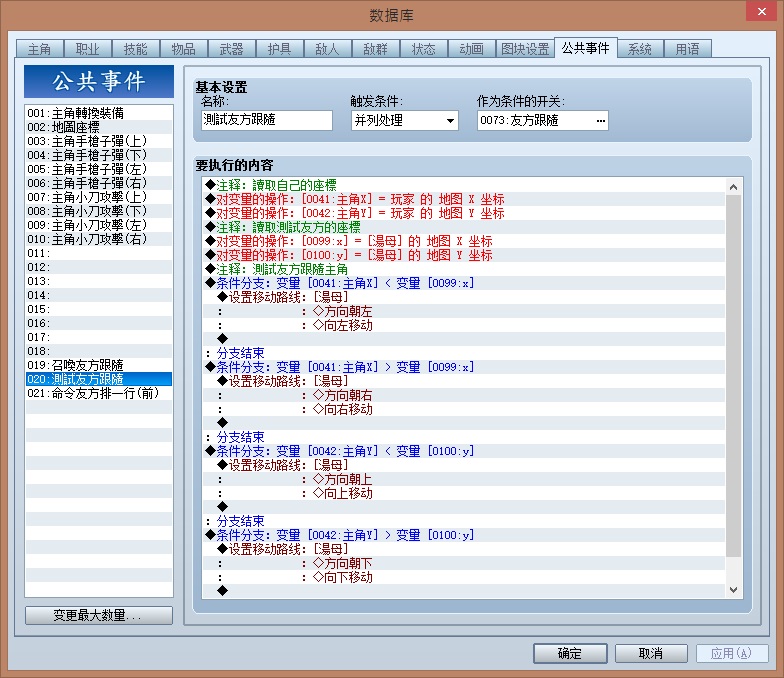Switch to the 职业 tab
Viewport: 784px width, 678px height.
(x=88, y=49)
